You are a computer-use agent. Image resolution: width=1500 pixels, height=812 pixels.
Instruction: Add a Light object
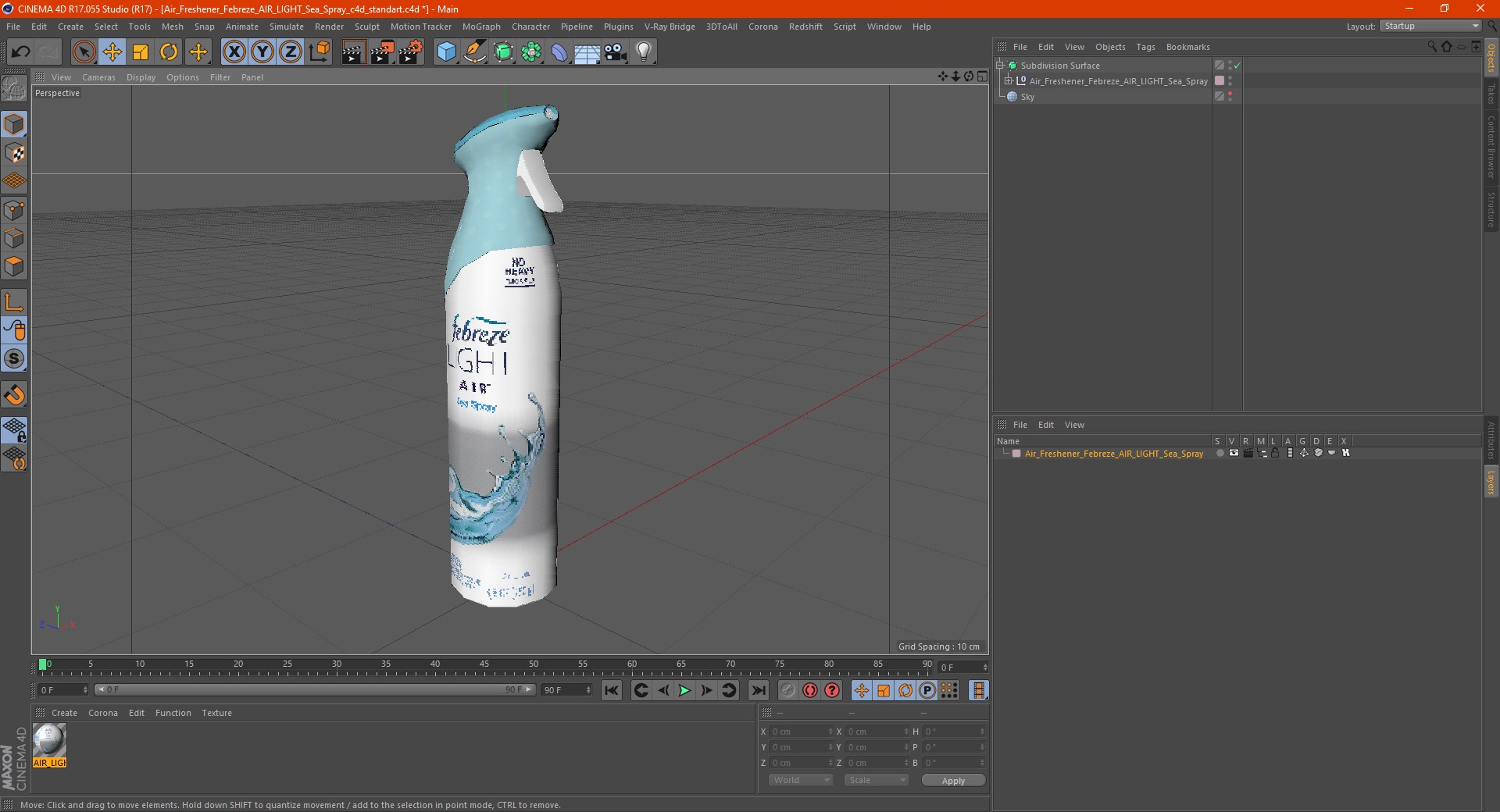point(644,52)
